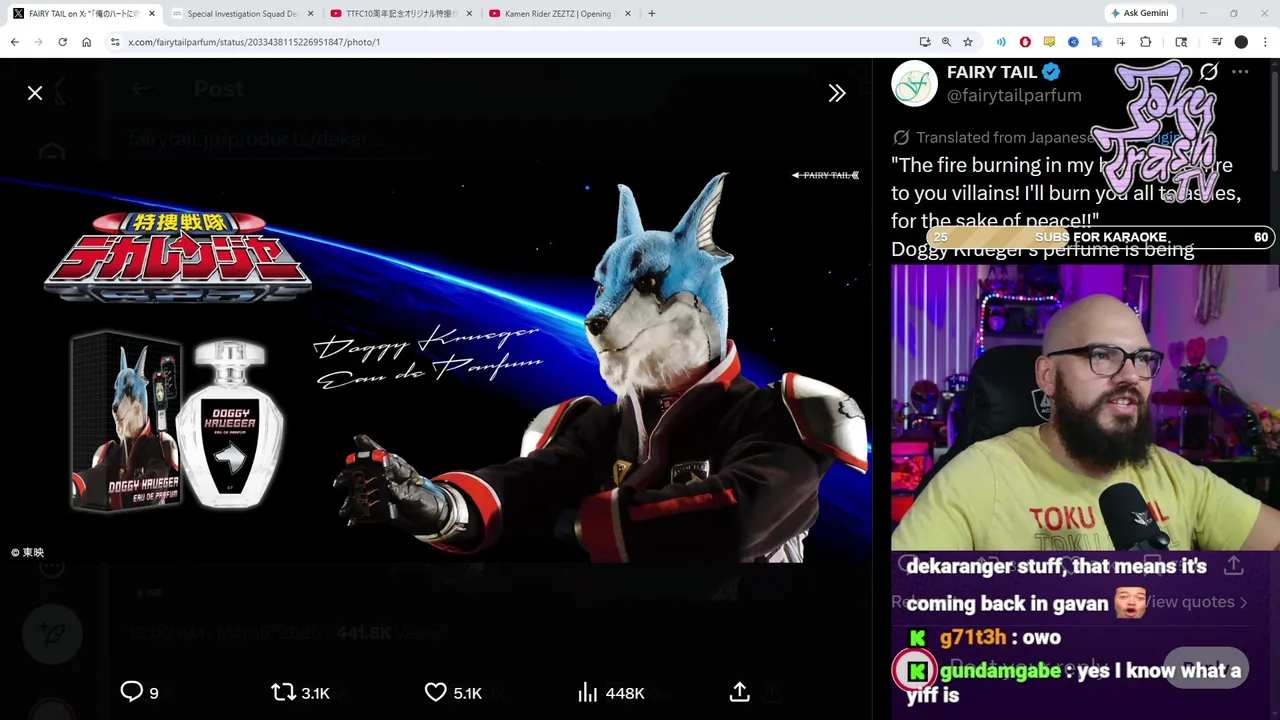Bookmark this page with star icon

pyautogui.click(x=968, y=42)
